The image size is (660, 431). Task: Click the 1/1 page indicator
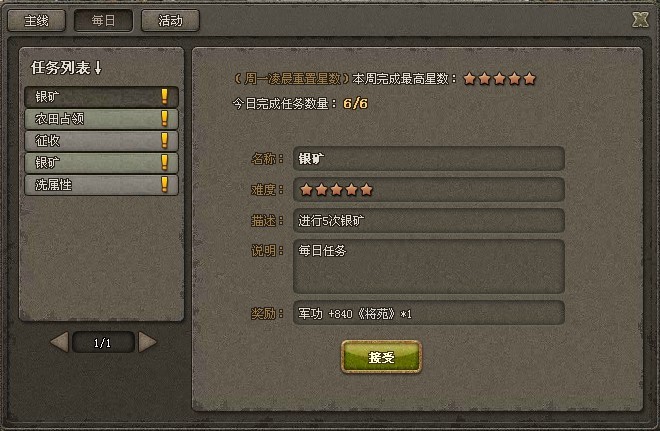103,342
